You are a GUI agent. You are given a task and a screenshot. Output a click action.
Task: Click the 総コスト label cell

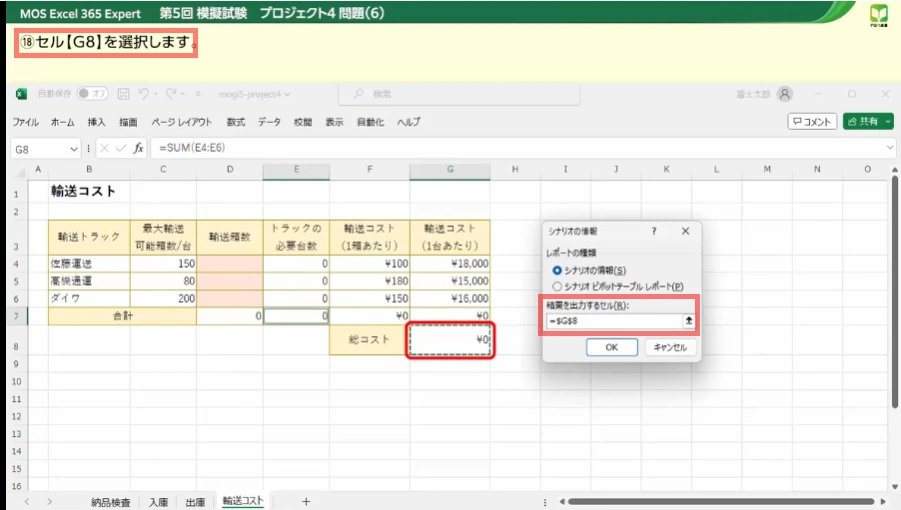369,340
